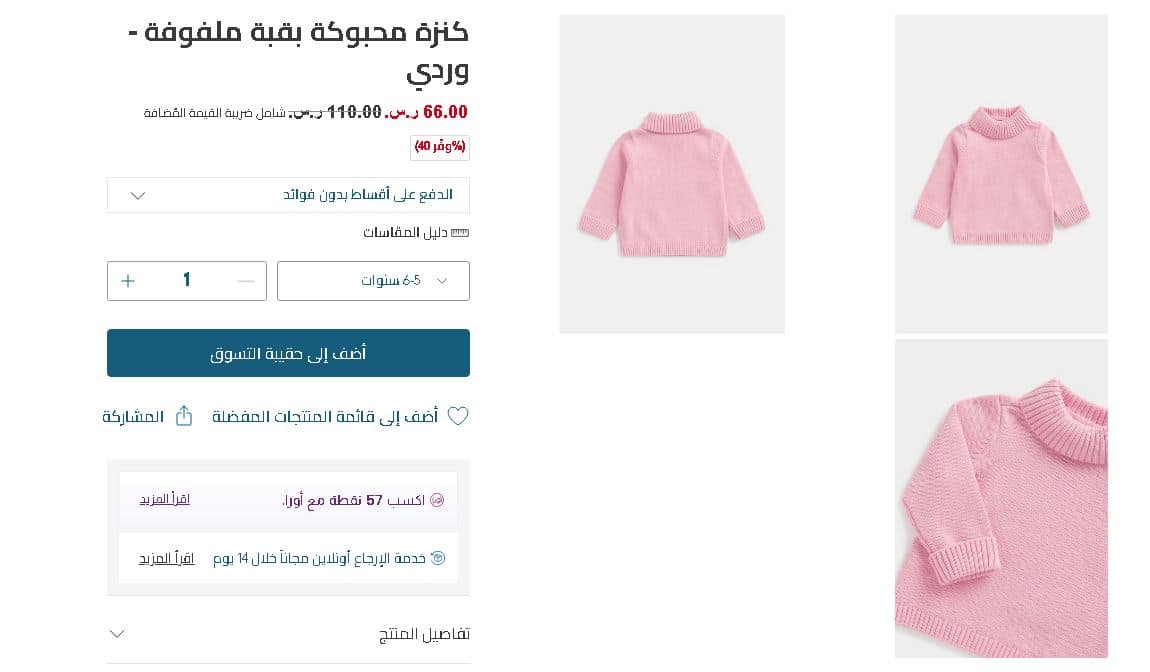Open the size dropdown showing 5-6 سنوات
Viewport: 1150px width, 672px height.
(x=373, y=280)
